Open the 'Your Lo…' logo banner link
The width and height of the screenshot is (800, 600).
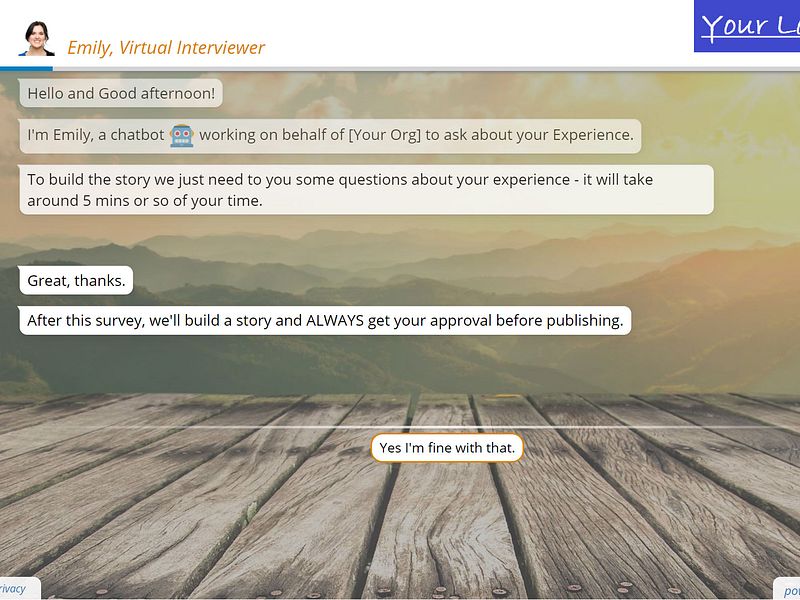[x=747, y=26]
